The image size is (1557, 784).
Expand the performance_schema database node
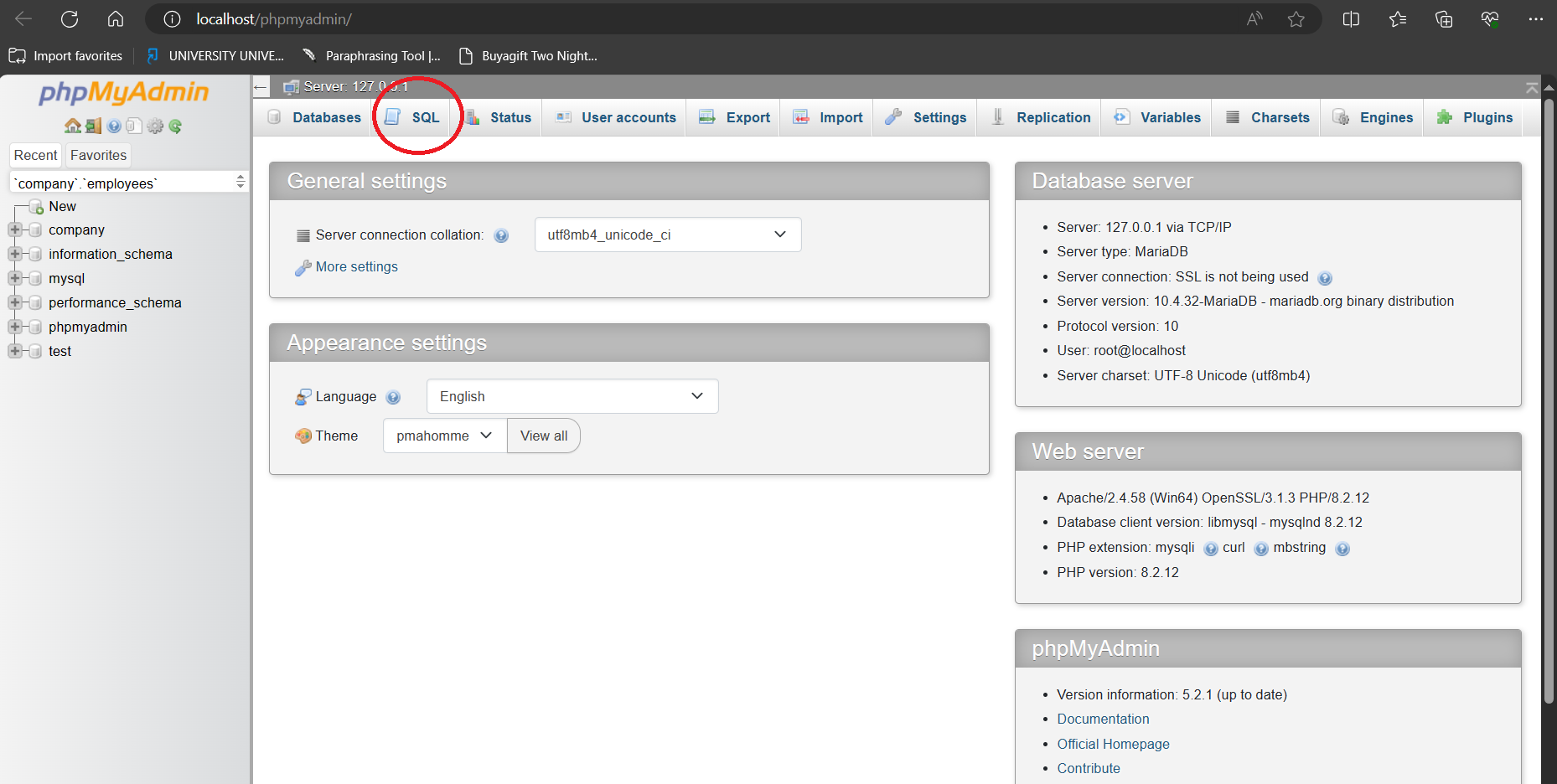(x=14, y=302)
